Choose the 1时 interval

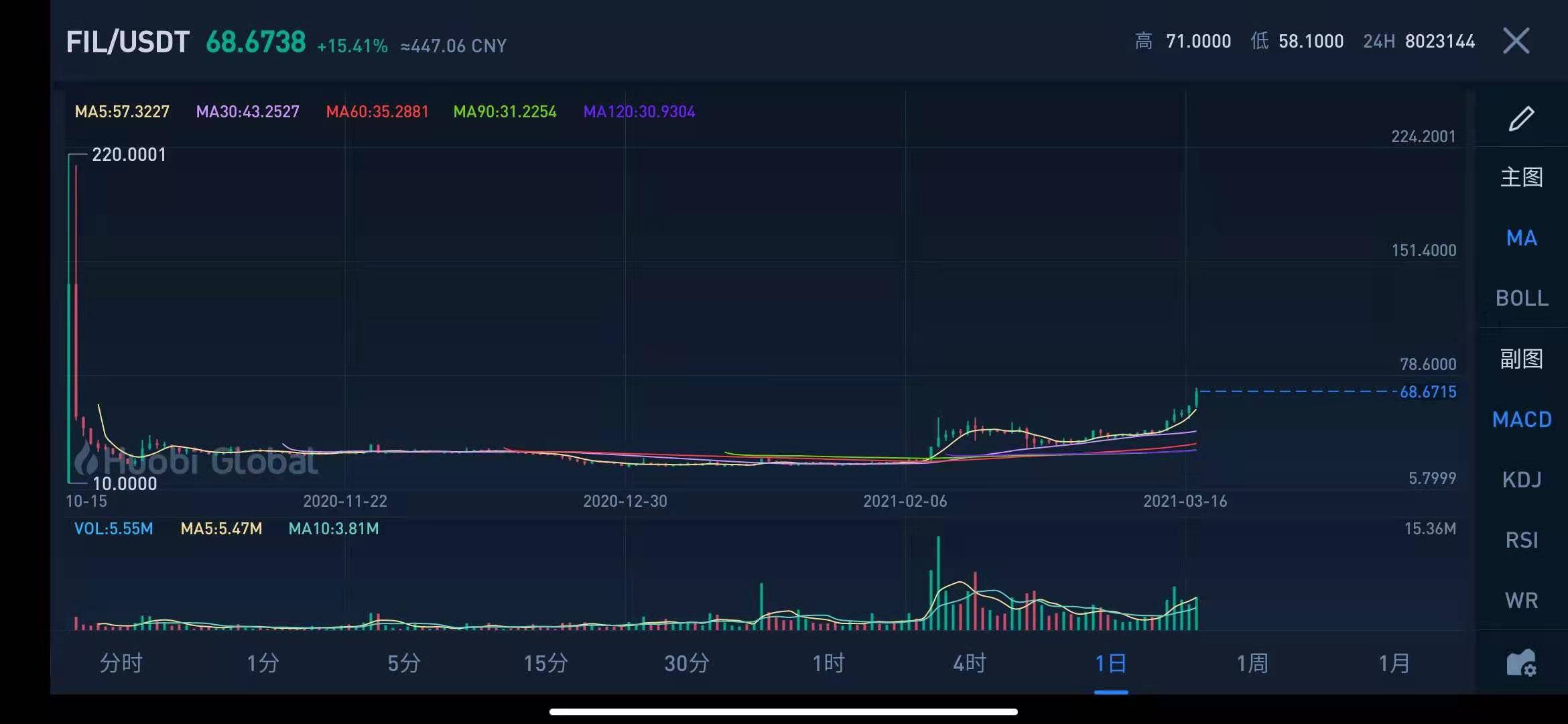[x=828, y=663]
